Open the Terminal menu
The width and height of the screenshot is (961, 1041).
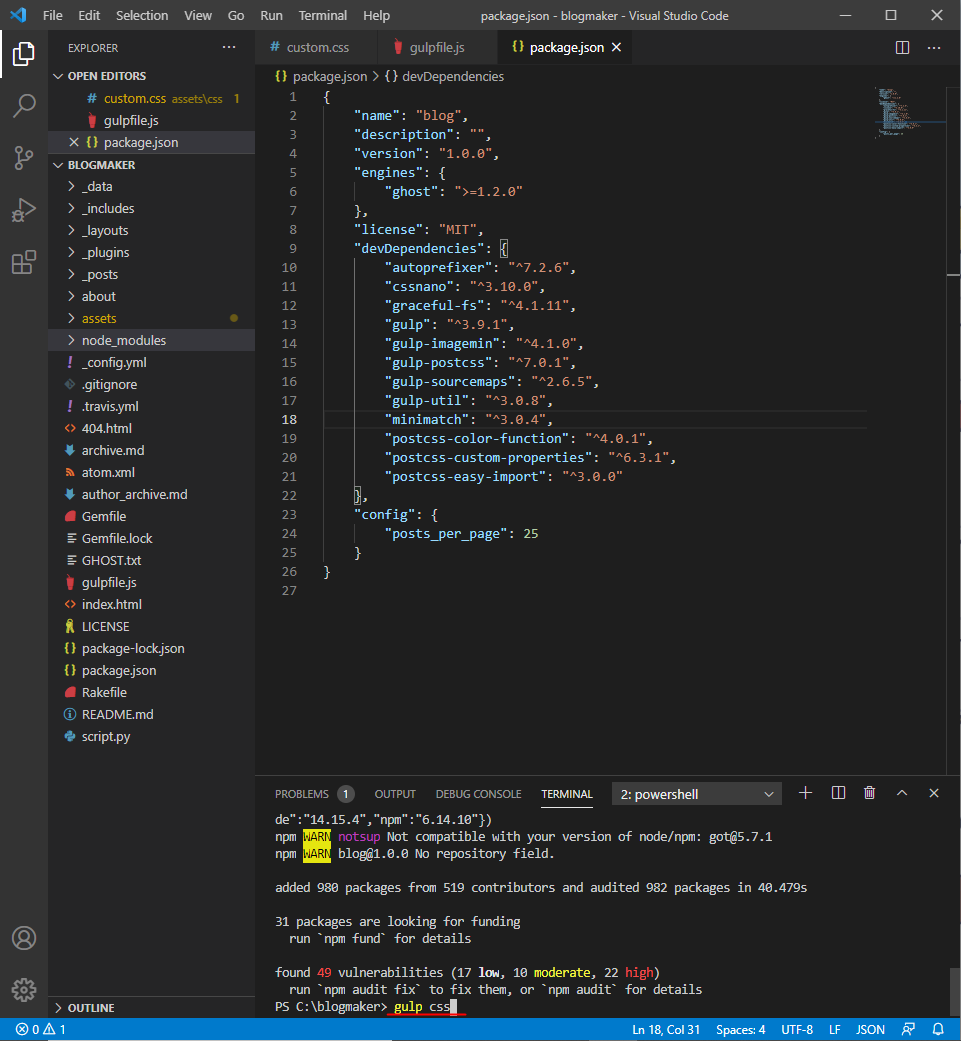[323, 15]
